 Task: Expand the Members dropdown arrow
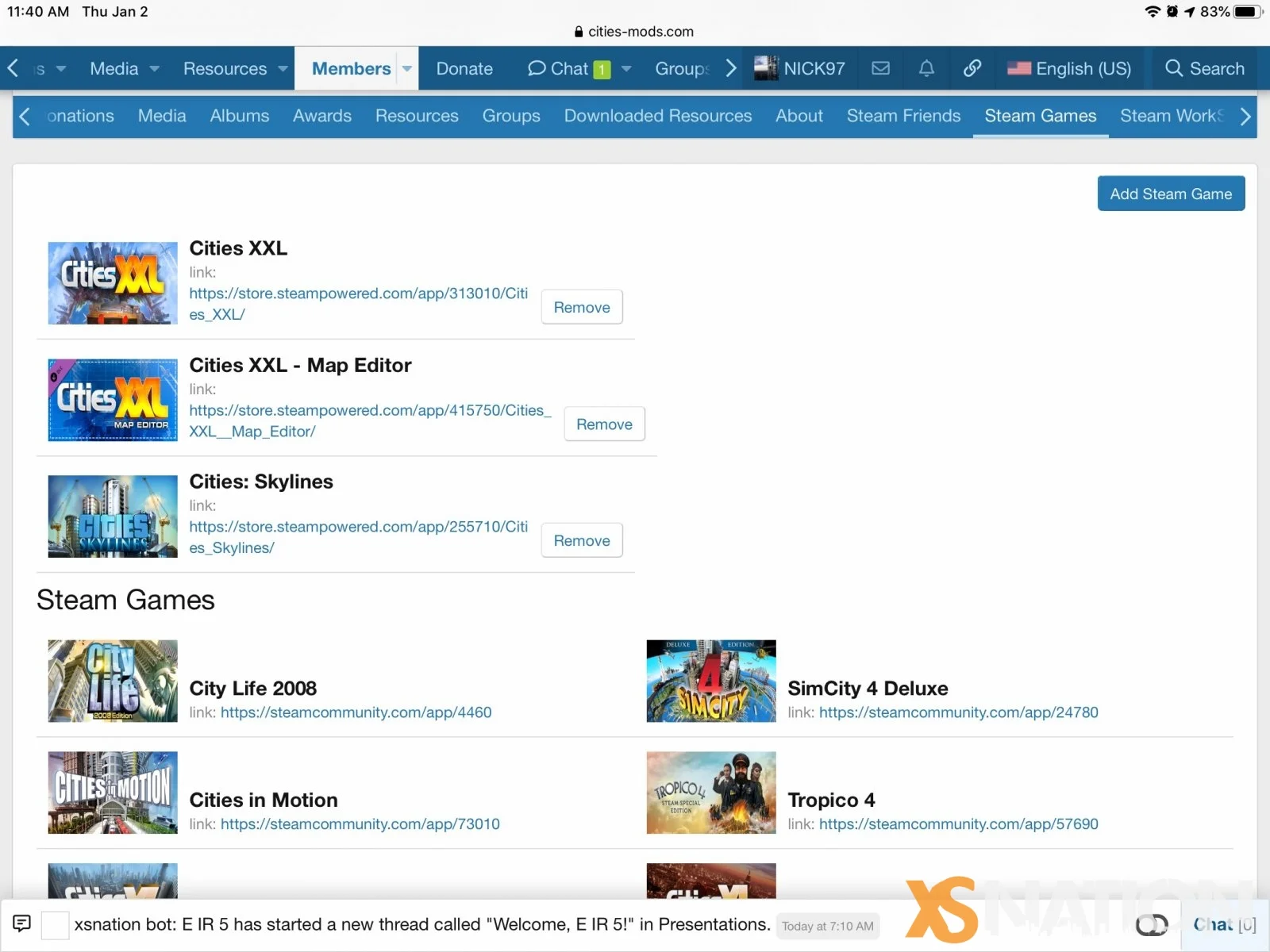(x=407, y=69)
